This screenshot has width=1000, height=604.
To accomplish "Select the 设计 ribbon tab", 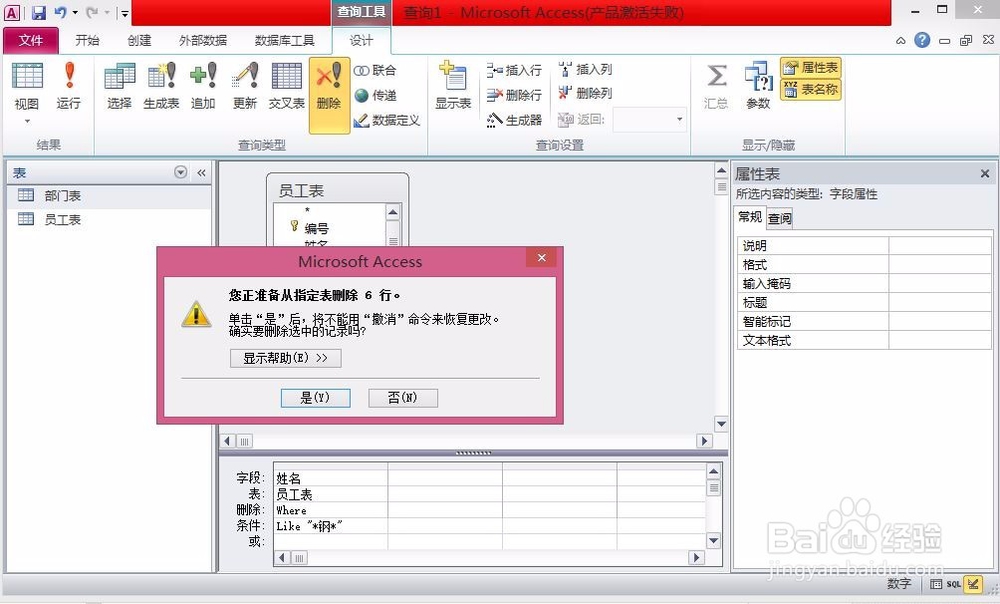I will pos(361,41).
